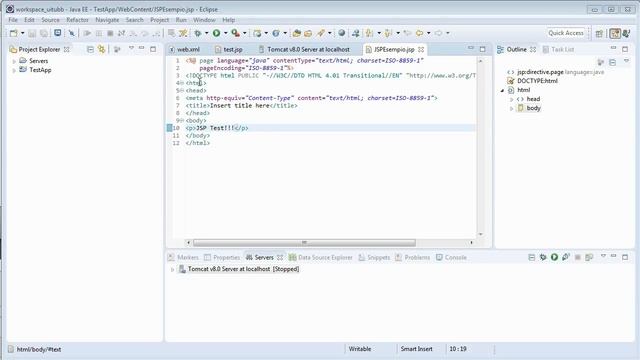Click the Publish to server icon

(589, 257)
